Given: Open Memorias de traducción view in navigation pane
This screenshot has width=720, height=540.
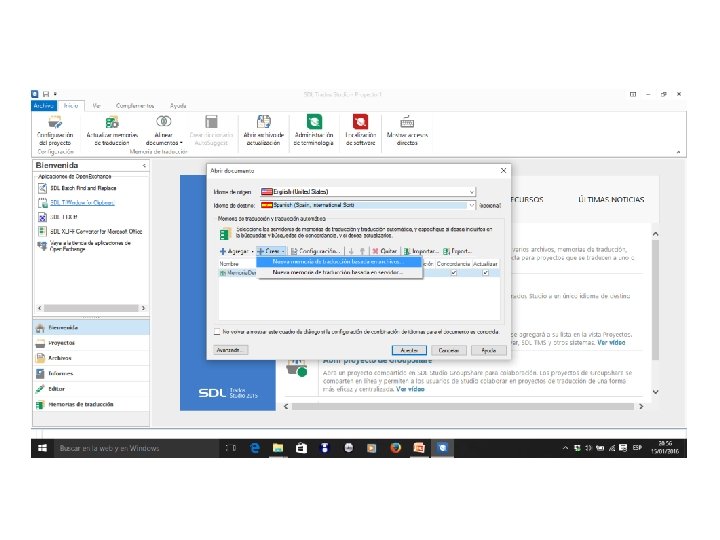Looking at the screenshot, I should 91,405.
